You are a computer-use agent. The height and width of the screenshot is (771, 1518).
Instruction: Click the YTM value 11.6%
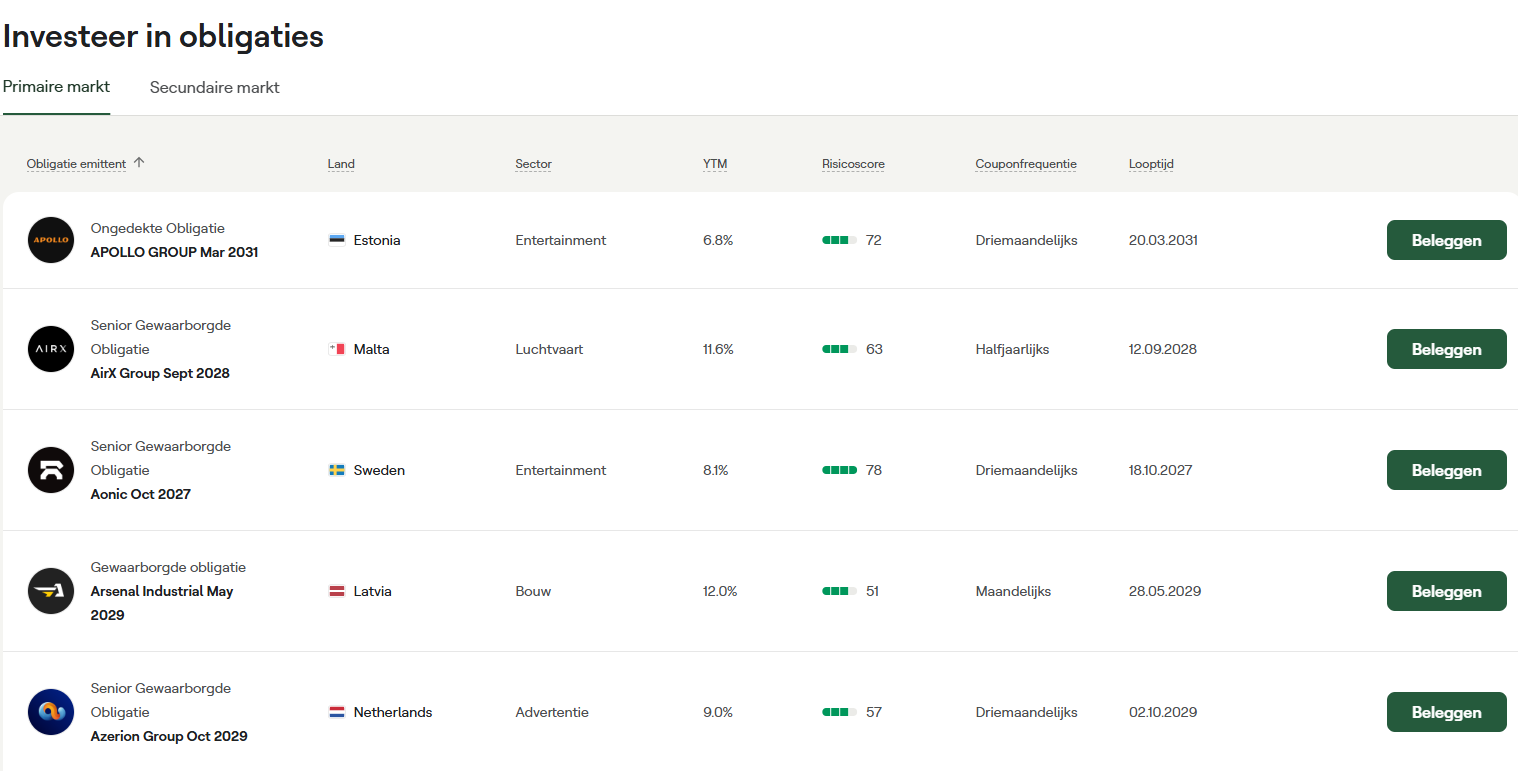(x=718, y=349)
